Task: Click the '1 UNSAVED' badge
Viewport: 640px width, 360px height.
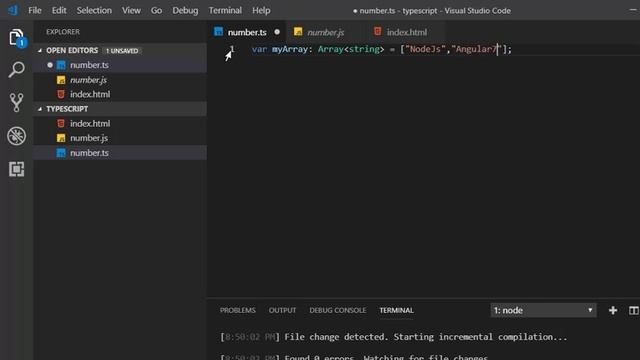Action: [122, 51]
